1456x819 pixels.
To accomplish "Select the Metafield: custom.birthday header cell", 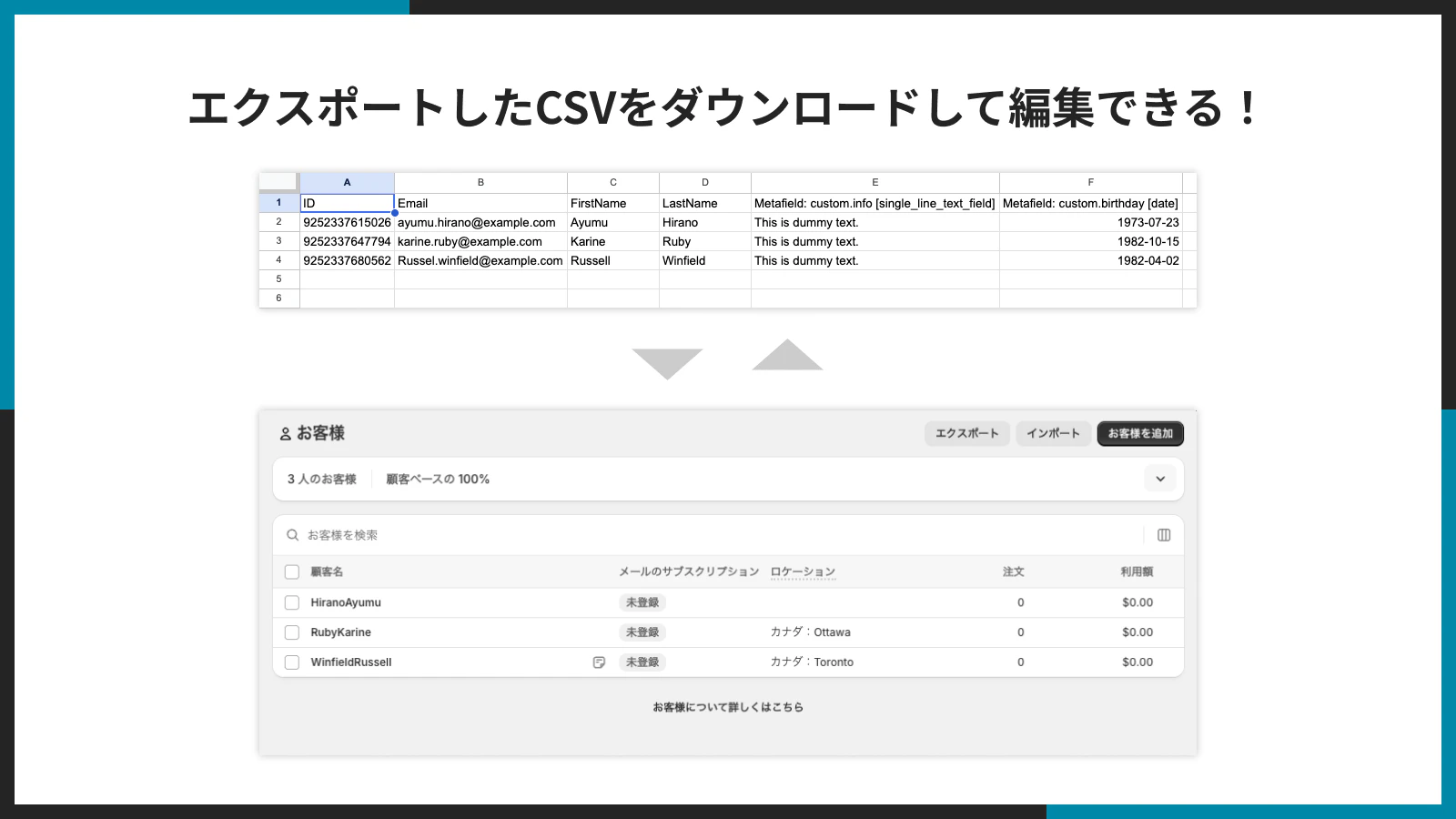I will click(1091, 203).
